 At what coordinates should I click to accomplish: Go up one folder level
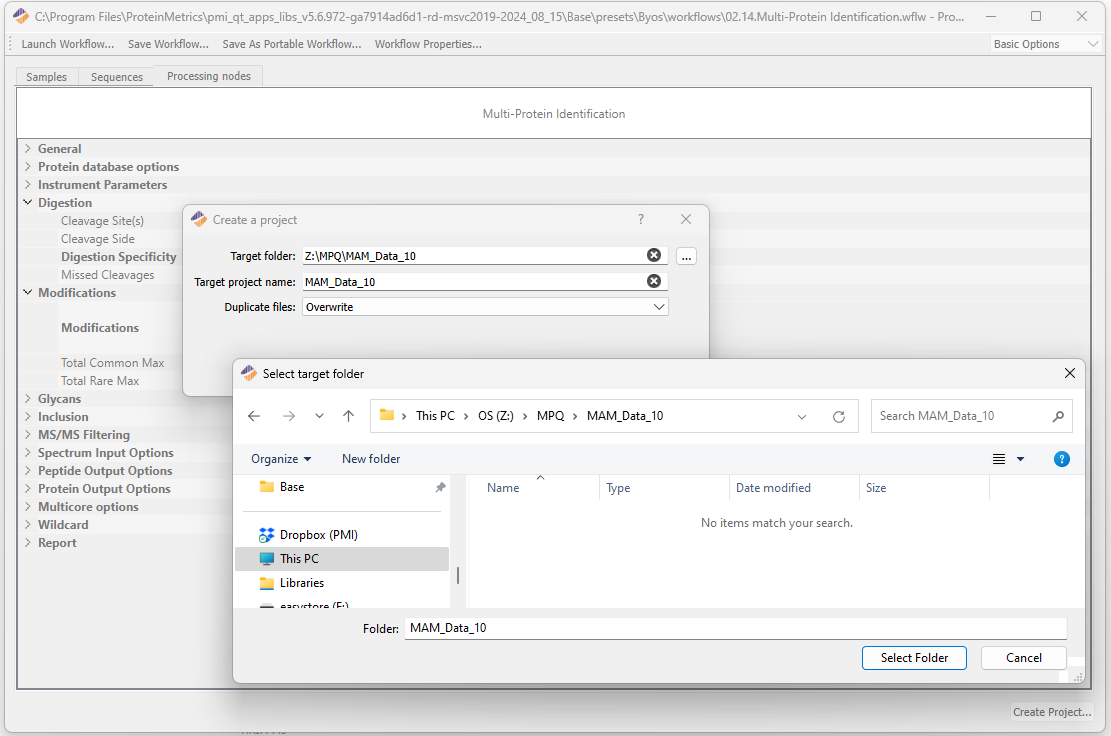[349, 416]
